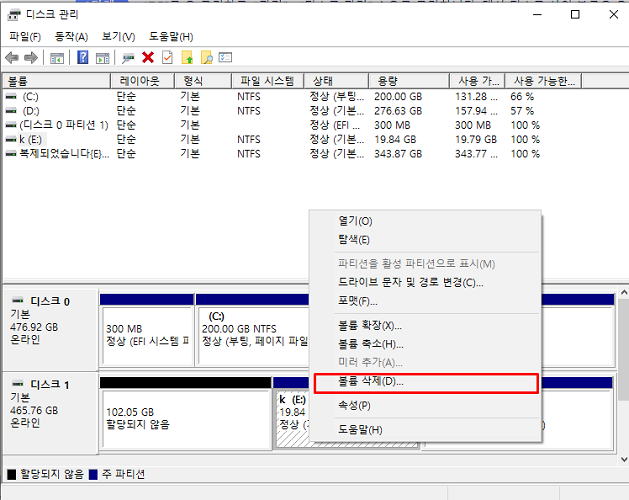629x500 pixels.
Task: Open the 동작(A) menu
Action: coord(71,37)
